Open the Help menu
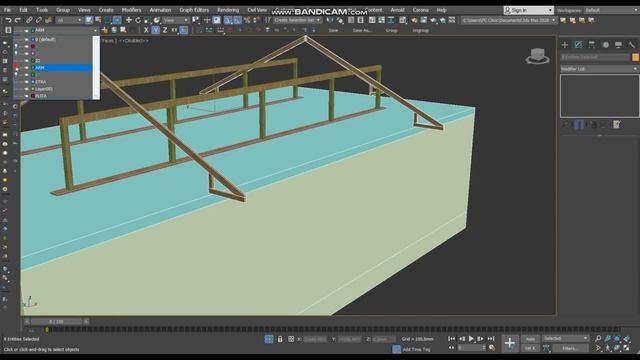The height and width of the screenshot is (360, 640). (442, 10)
